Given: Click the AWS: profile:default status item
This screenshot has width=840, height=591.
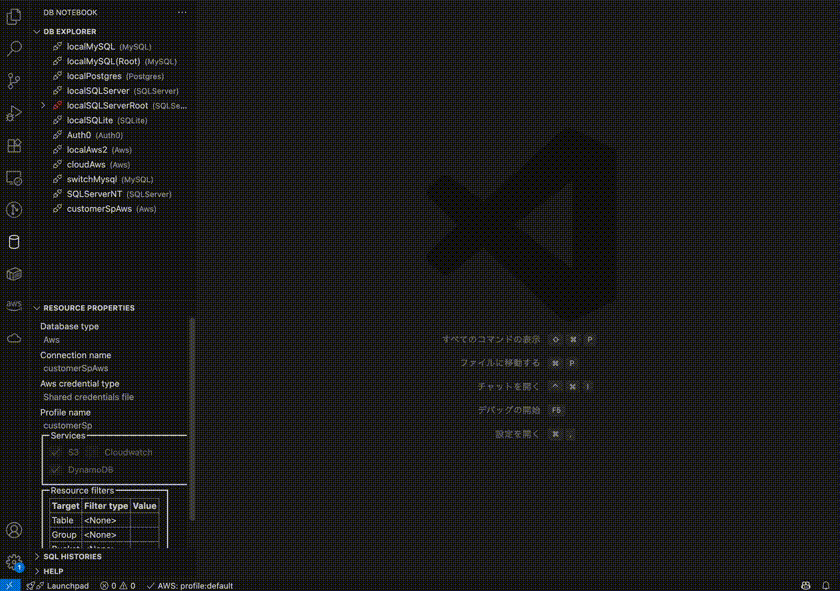Looking at the screenshot, I should click(x=190, y=586).
